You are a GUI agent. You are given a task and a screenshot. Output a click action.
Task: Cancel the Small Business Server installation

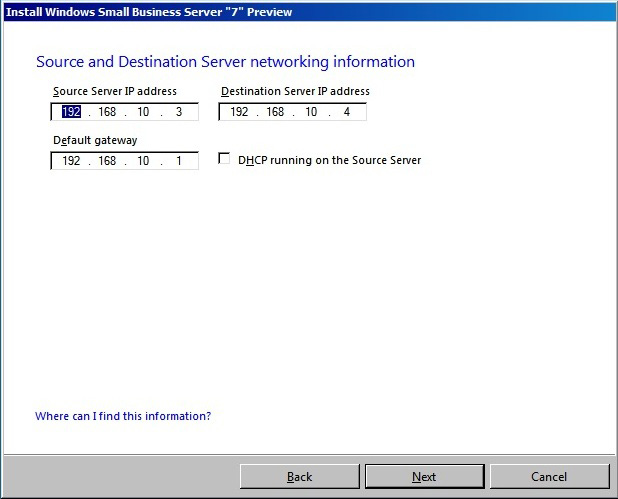549,477
